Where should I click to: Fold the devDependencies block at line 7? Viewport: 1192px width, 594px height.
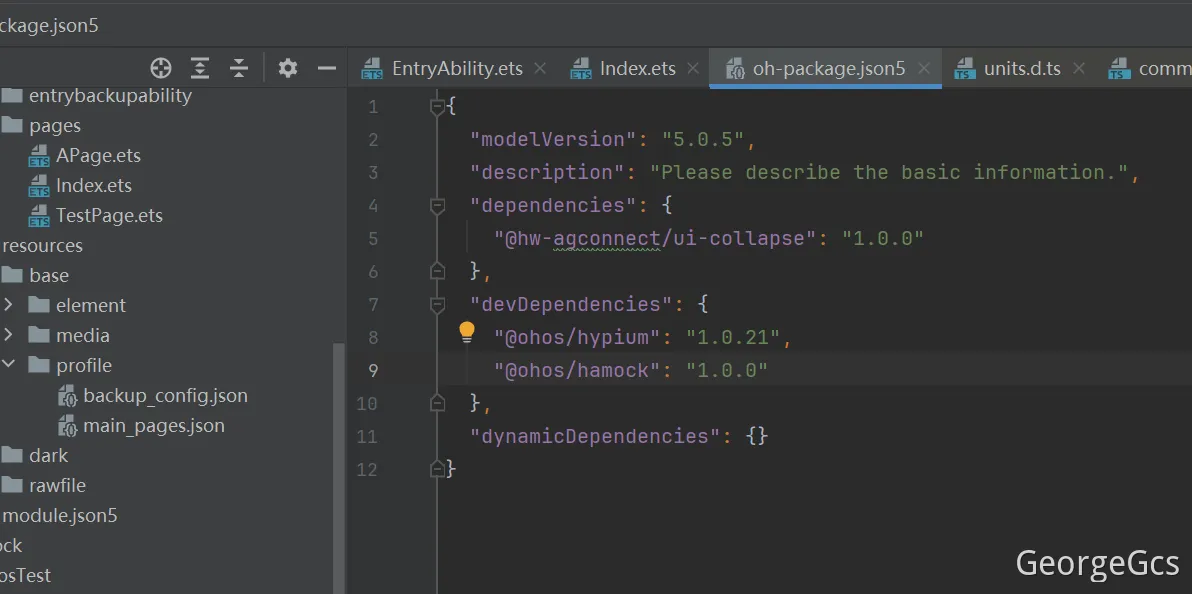437,304
